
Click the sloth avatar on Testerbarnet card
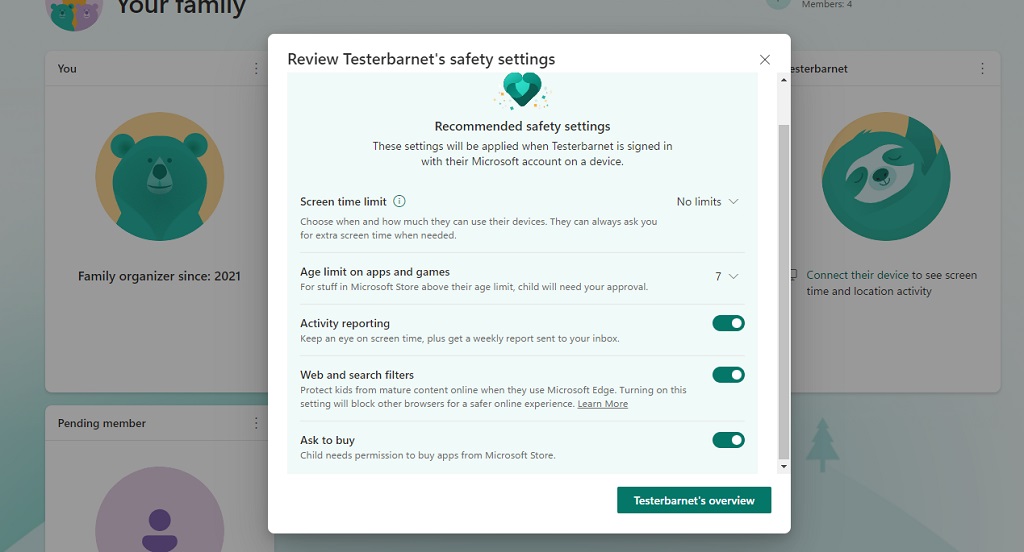tap(886, 176)
